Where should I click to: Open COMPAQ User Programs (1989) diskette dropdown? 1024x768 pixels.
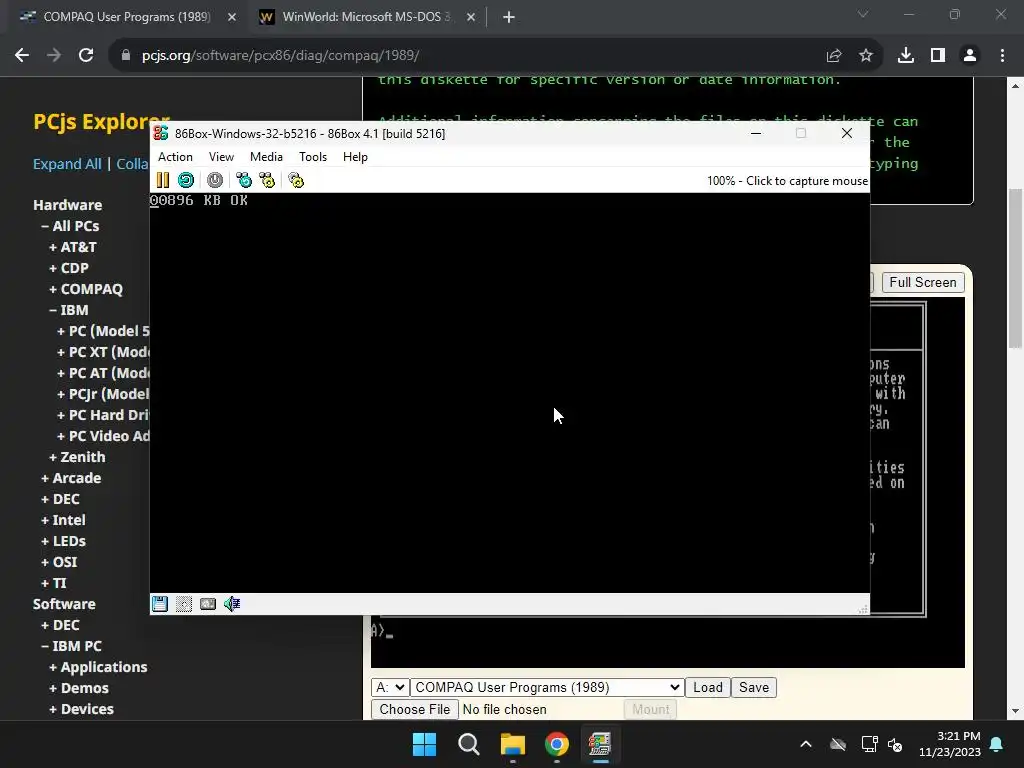point(547,688)
